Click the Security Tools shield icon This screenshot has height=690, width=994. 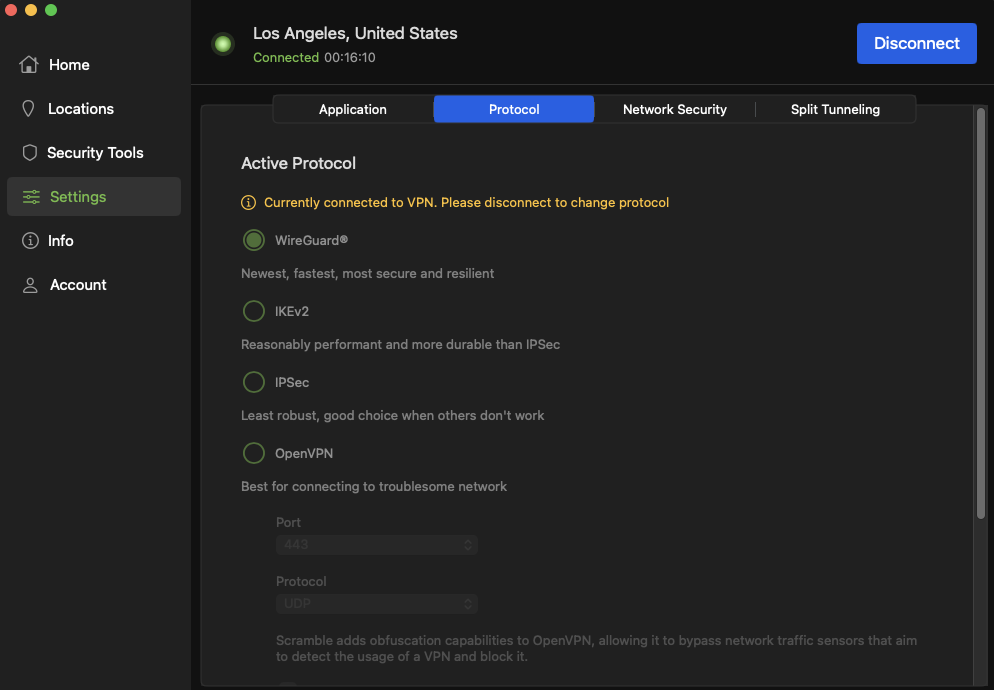click(29, 152)
